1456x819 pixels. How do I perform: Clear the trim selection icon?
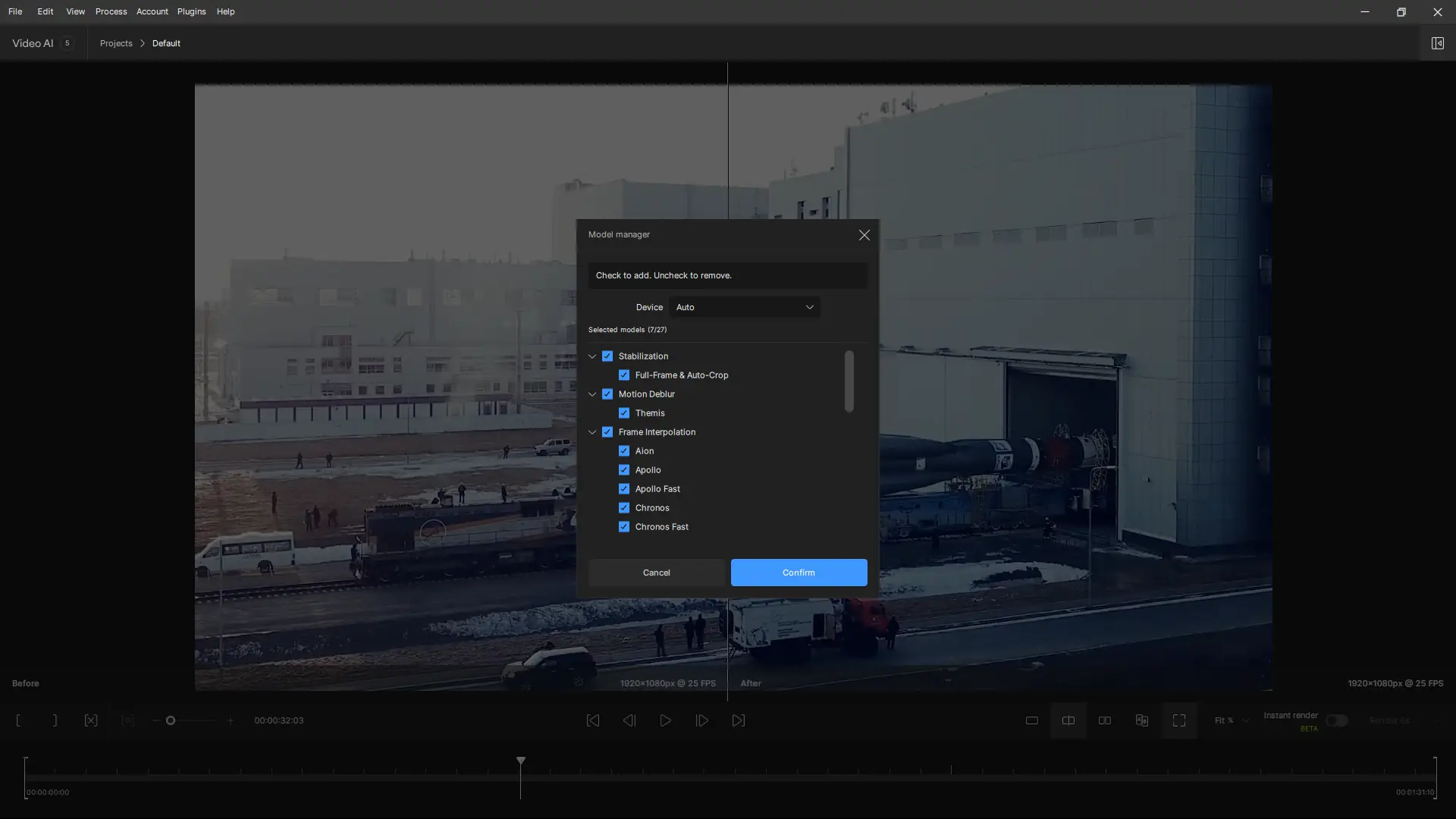point(91,720)
